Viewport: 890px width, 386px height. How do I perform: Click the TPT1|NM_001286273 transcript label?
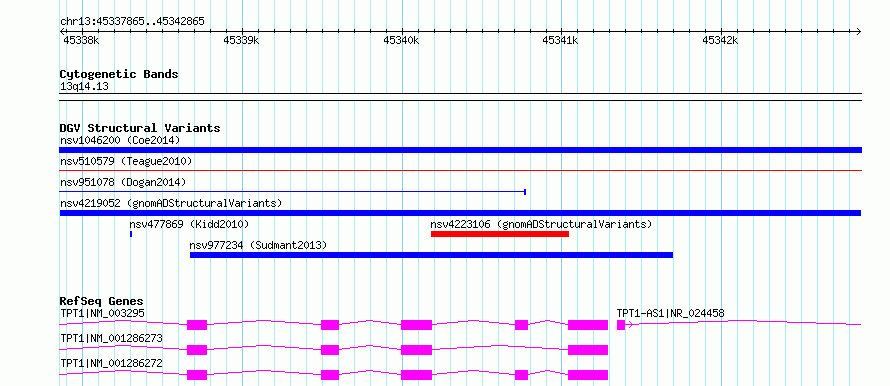(111, 338)
